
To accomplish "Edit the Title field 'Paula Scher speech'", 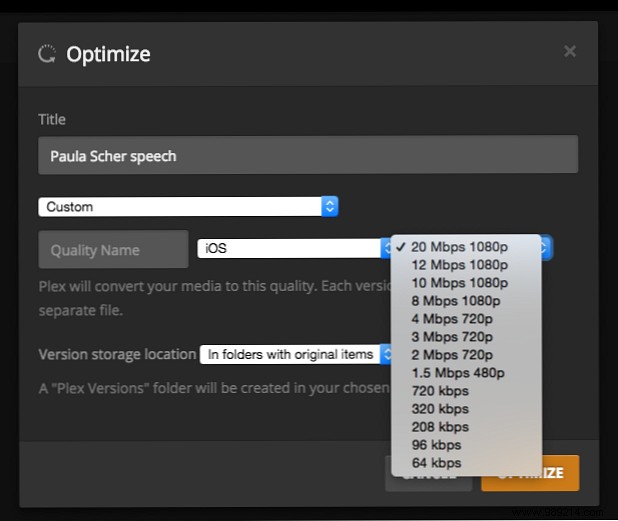I will click(308, 154).
